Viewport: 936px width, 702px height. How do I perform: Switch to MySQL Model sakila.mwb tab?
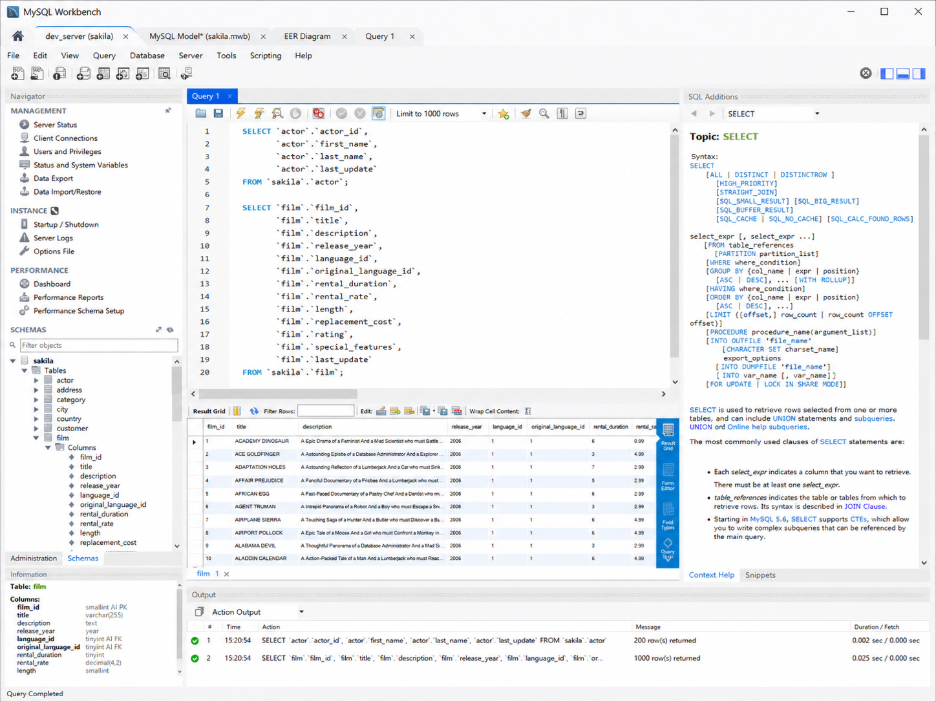(199, 36)
